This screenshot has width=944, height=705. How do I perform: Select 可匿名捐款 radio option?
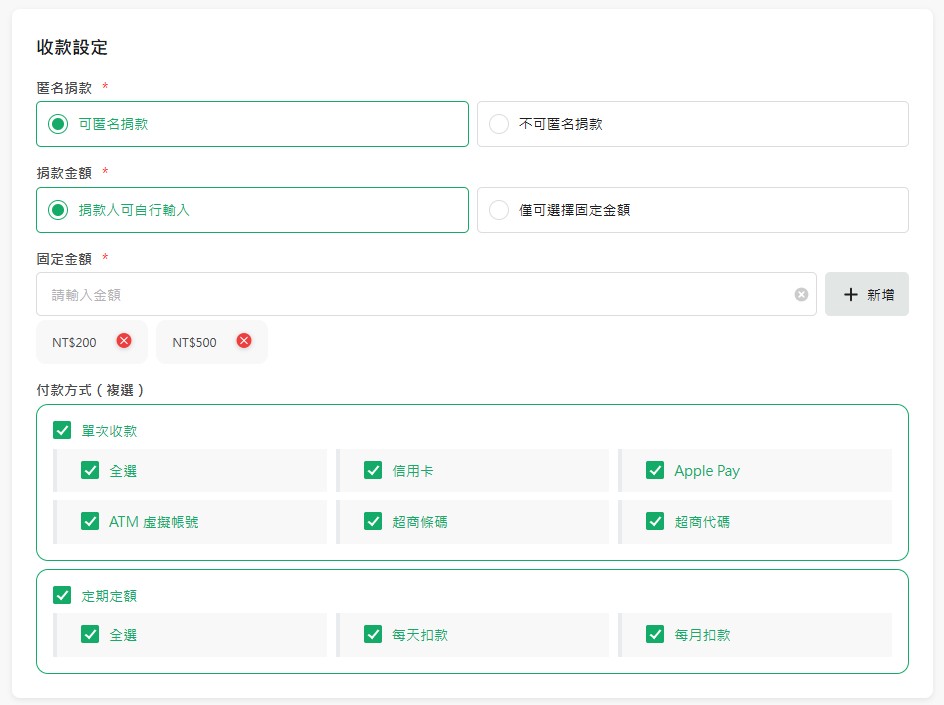tap(59, 125)
